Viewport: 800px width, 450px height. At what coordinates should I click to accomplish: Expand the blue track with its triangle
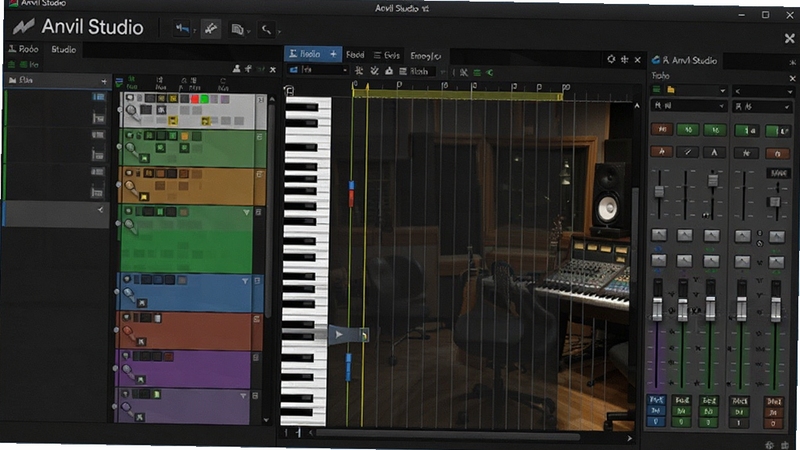(x=245, y=281)
